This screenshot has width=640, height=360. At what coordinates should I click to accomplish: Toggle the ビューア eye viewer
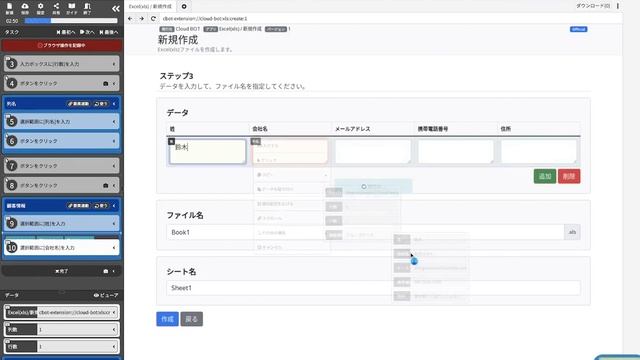(x=106, y=295)
